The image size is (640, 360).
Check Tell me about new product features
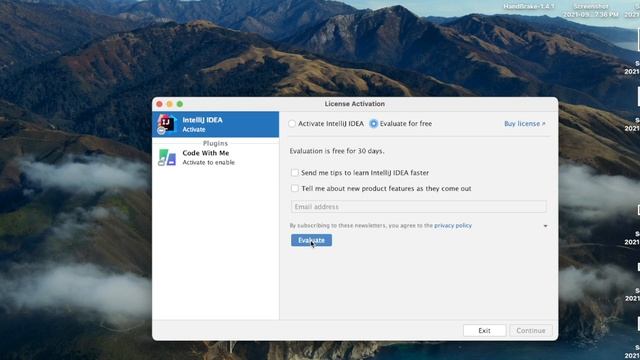pos(294,188)
